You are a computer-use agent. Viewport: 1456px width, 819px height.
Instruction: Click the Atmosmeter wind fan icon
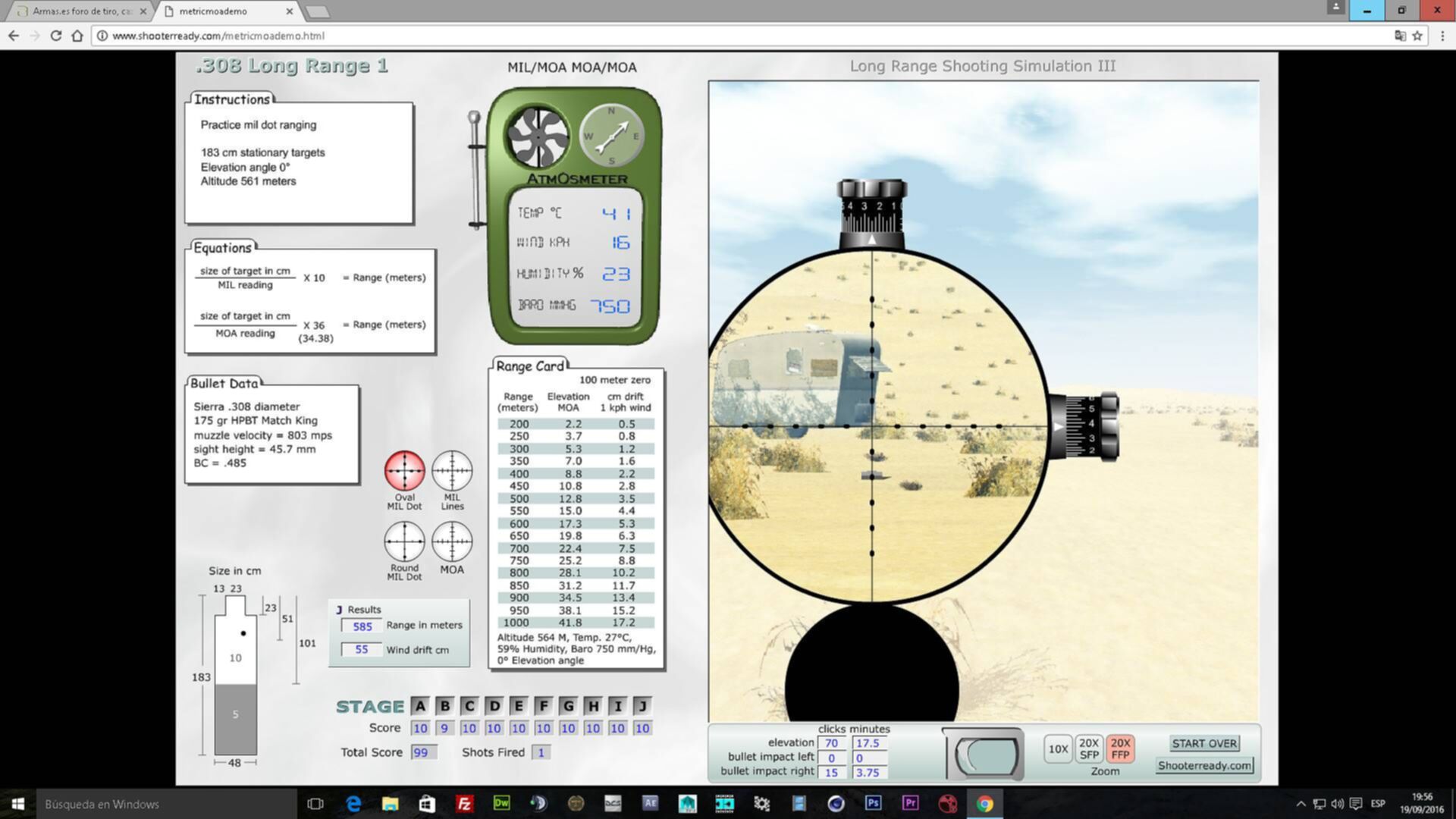pos(538,137)
